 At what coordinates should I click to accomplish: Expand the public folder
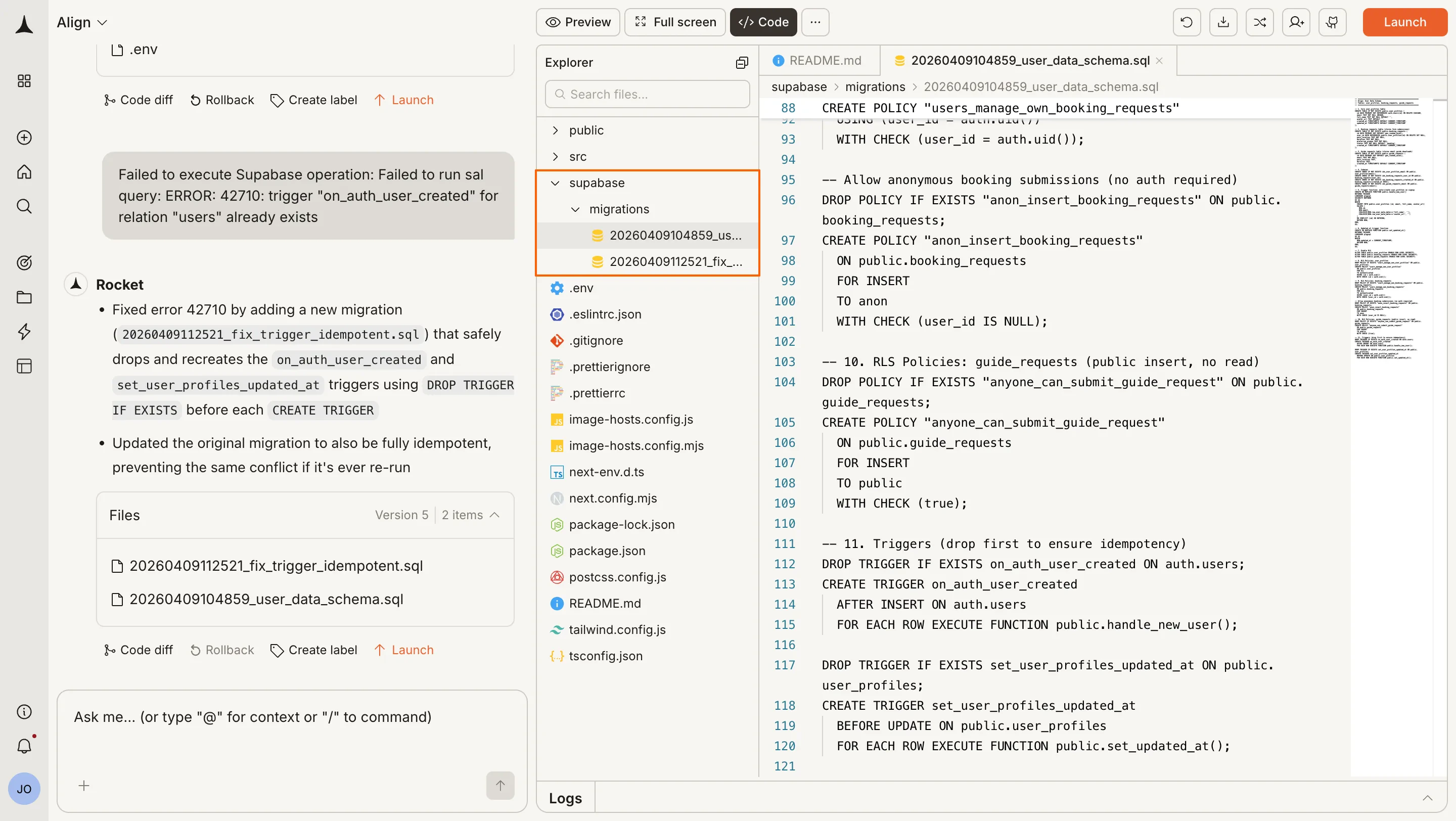click(x=647, y=130)
